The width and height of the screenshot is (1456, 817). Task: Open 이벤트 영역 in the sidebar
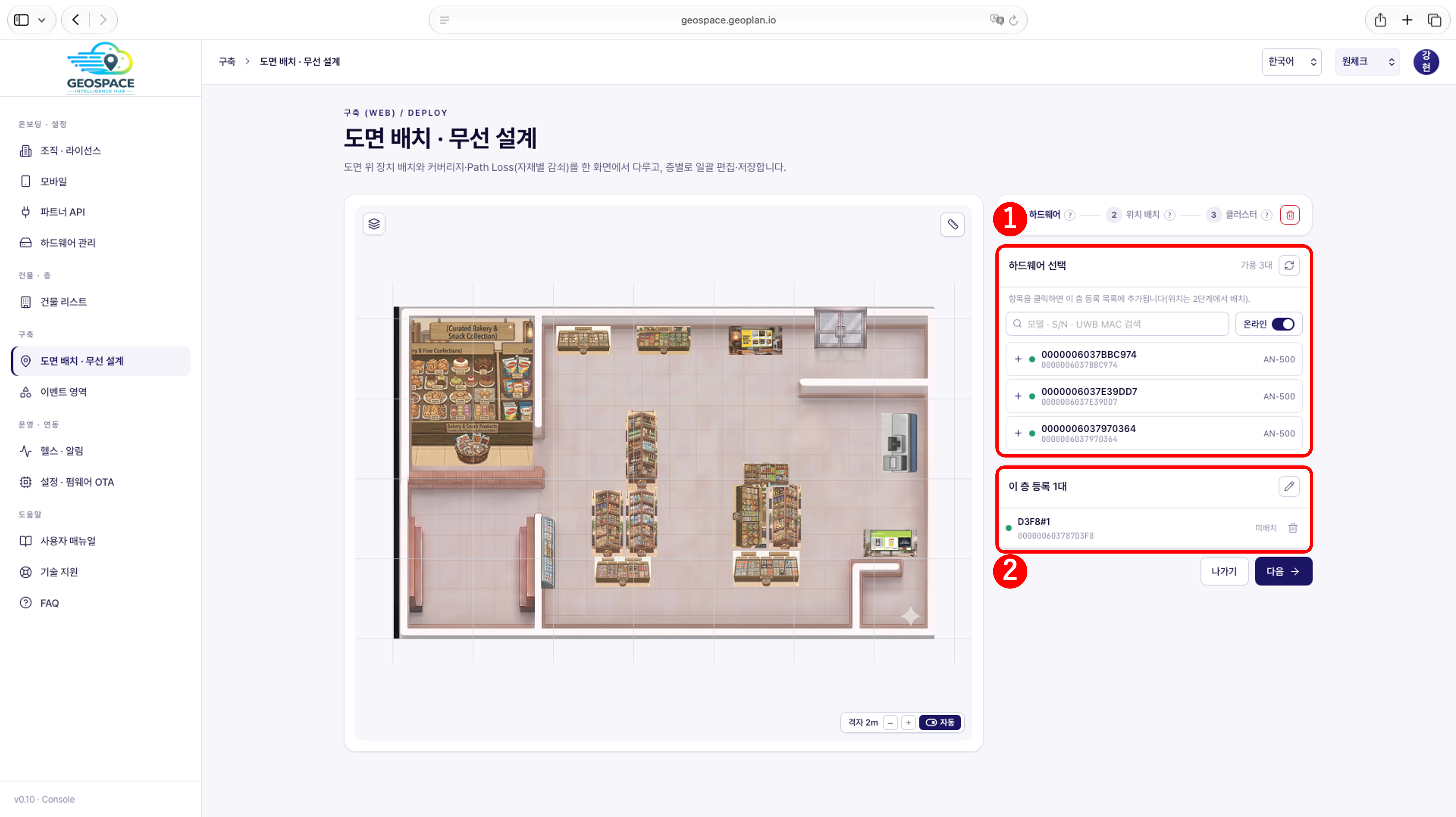[x=101, y=392]
